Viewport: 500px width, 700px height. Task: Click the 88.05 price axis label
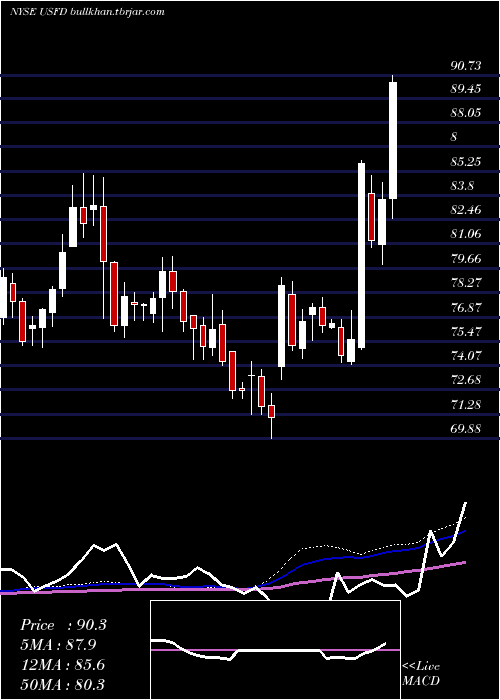pyautogui.click(x=466, y=113)
